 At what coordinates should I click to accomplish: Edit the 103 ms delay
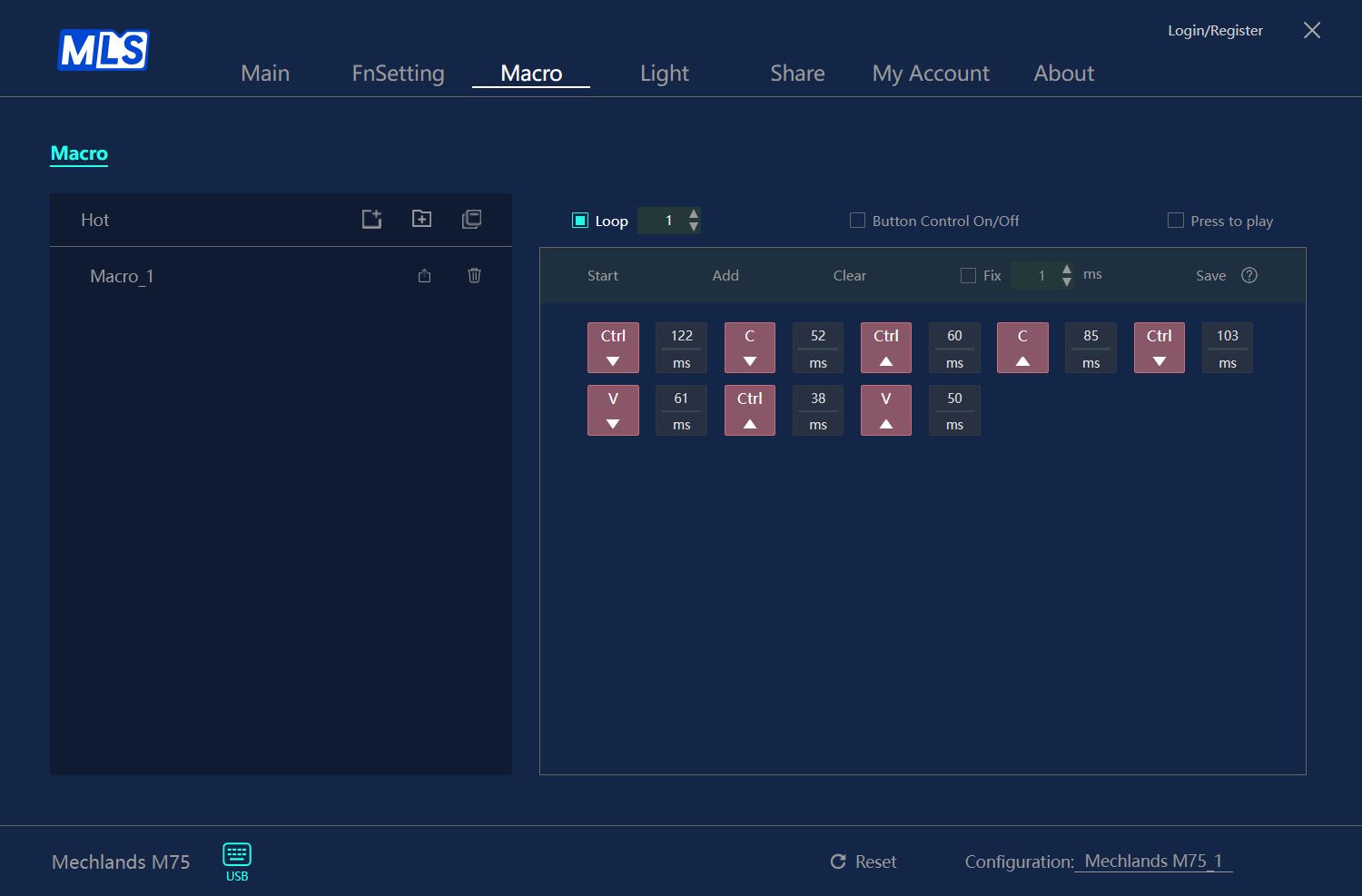(x=1228, y=348)
